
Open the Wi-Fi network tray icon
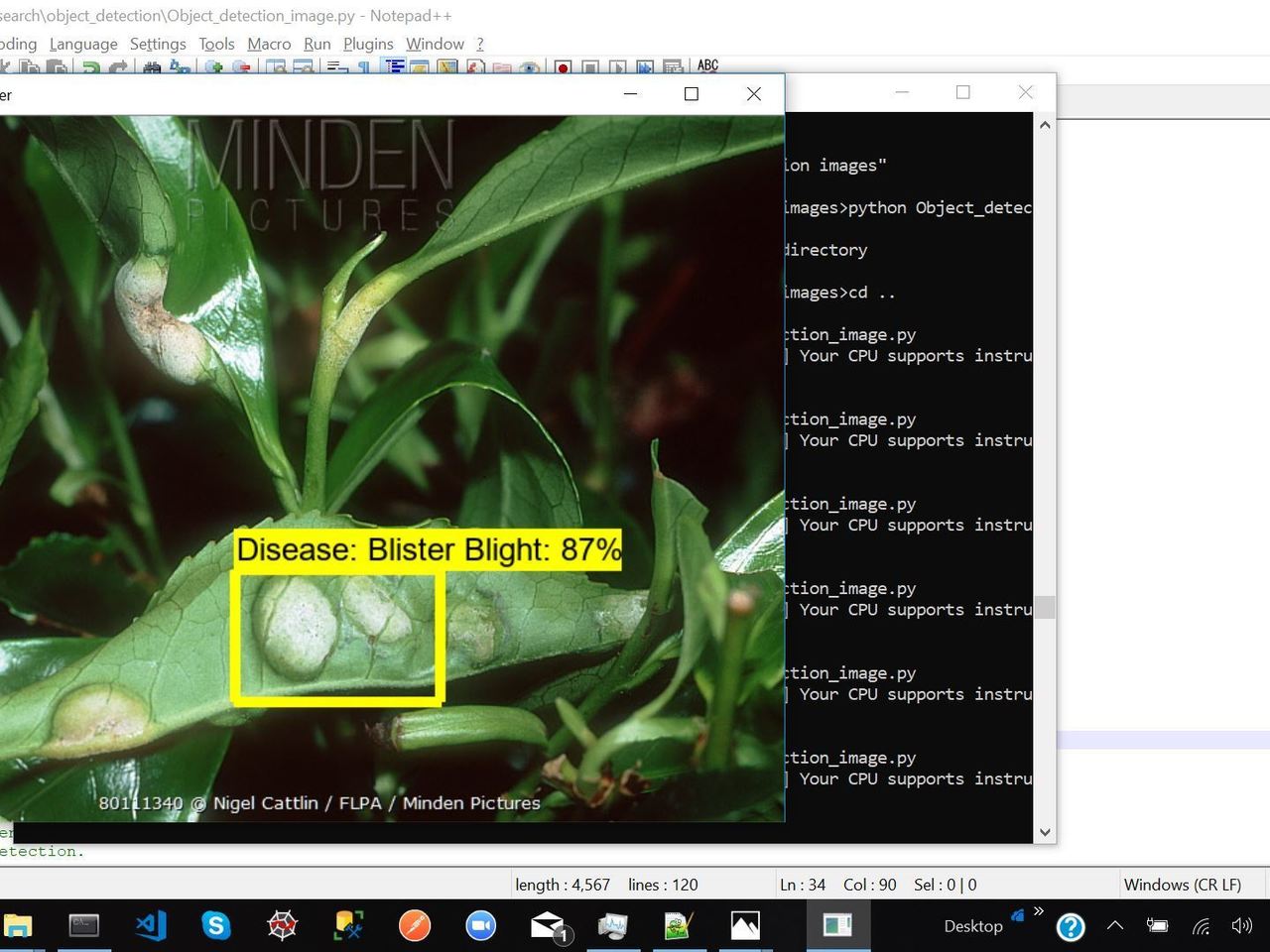pos(1201,926)
